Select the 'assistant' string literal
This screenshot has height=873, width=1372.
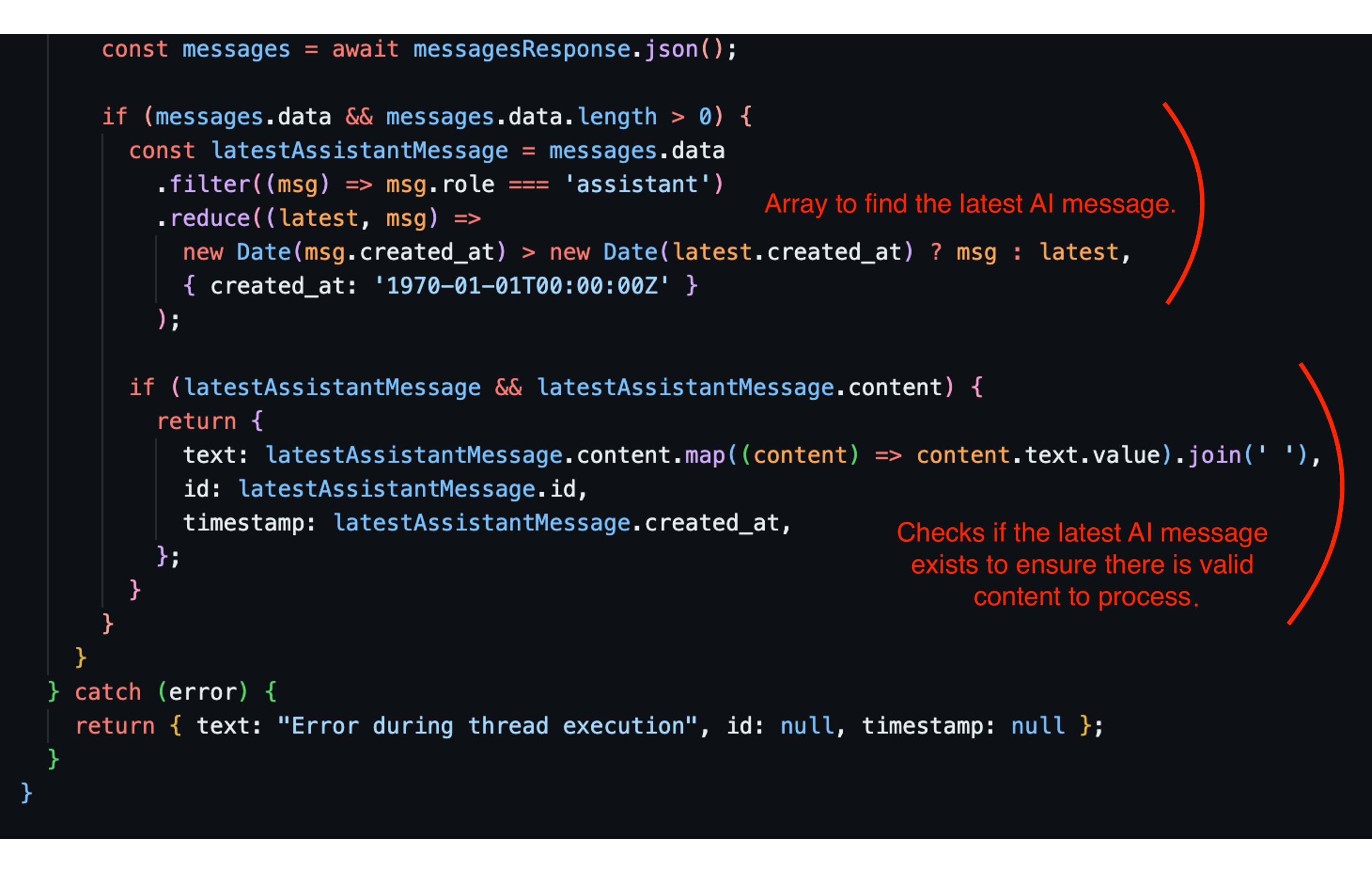(x=637, y=185)
